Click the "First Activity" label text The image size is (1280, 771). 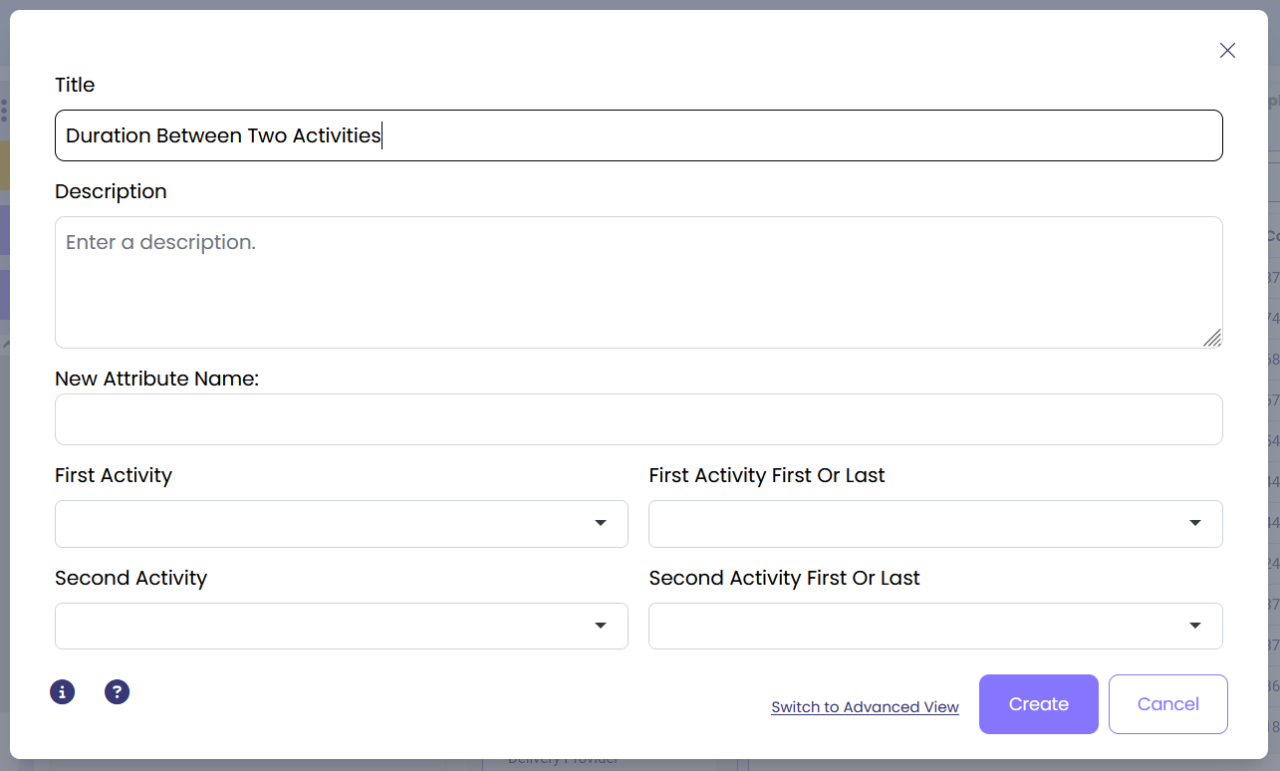113,476
